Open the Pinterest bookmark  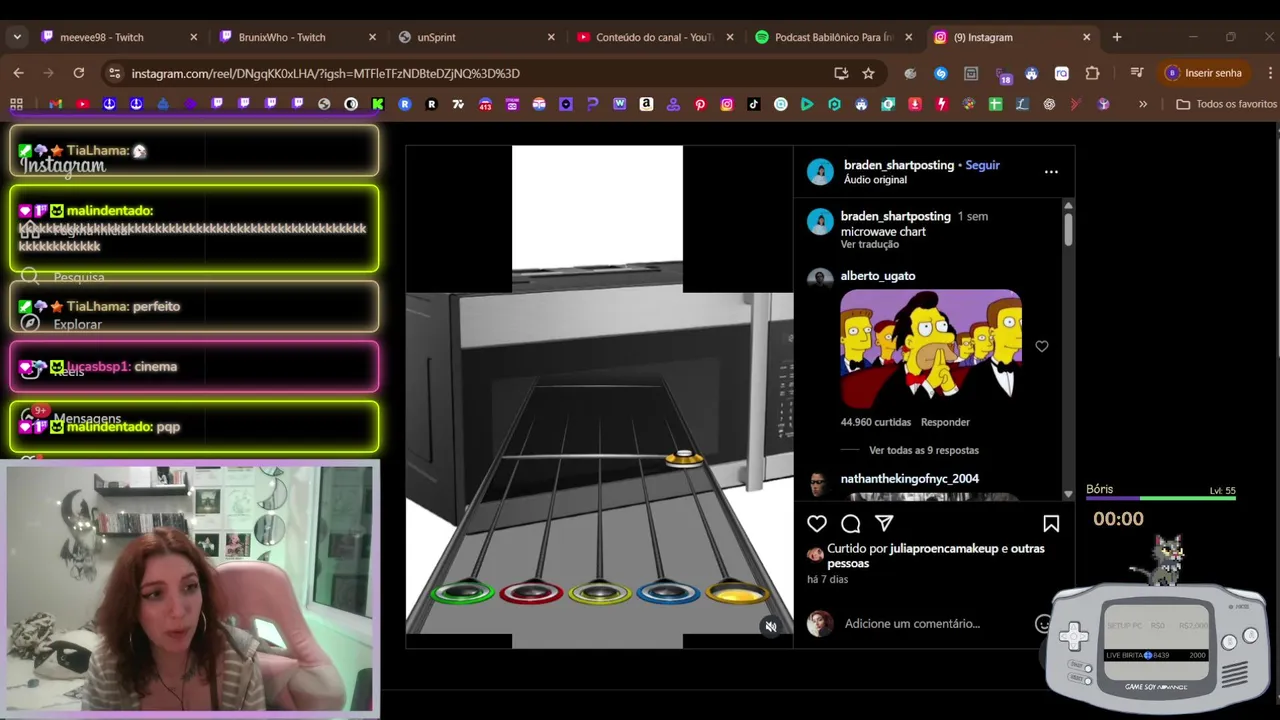[700, 104]
